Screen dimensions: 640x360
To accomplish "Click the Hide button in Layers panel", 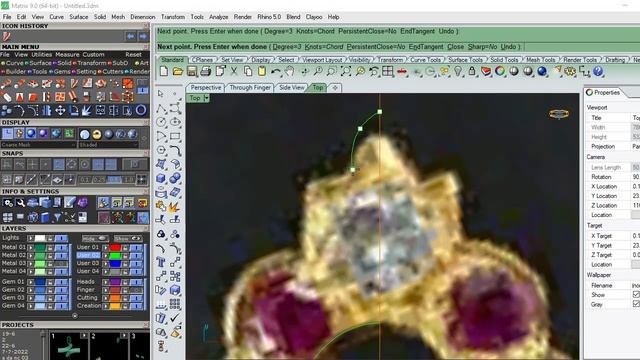I will coord(95,238).
